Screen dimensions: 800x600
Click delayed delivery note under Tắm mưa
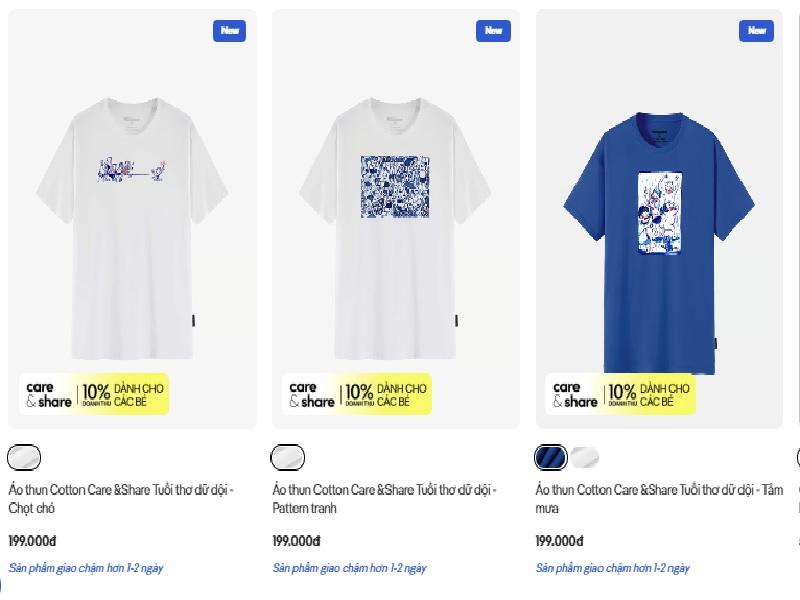coord(613,568)
